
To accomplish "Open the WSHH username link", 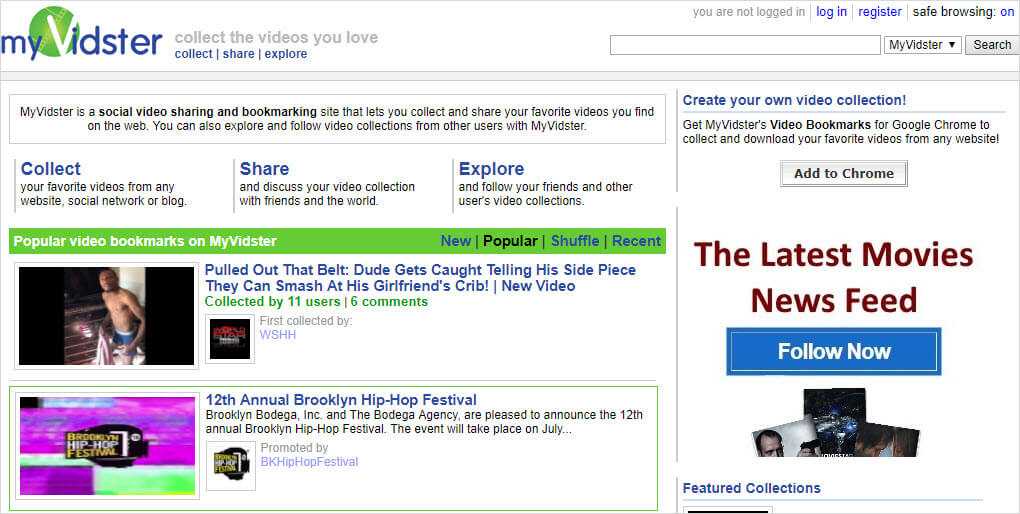I will (278, 334).
